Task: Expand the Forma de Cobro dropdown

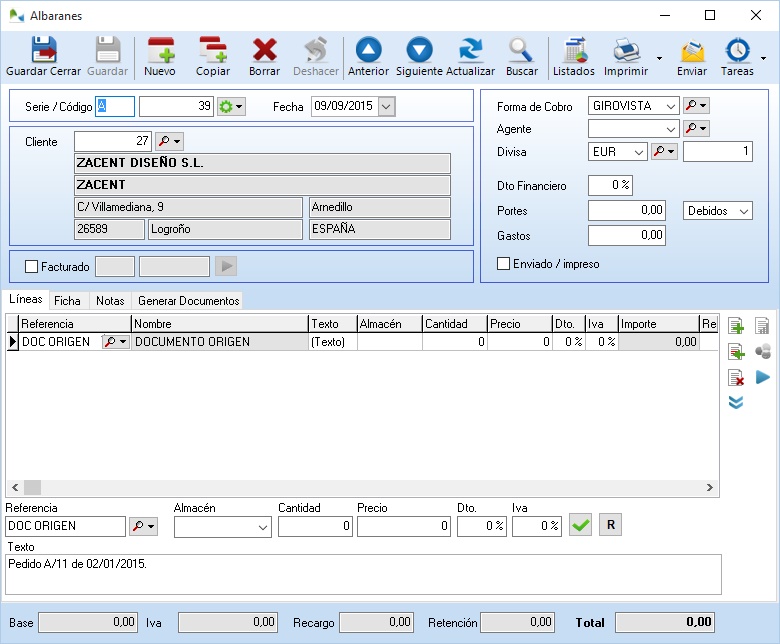Action: pyautogui.click(x=670, y=105)
